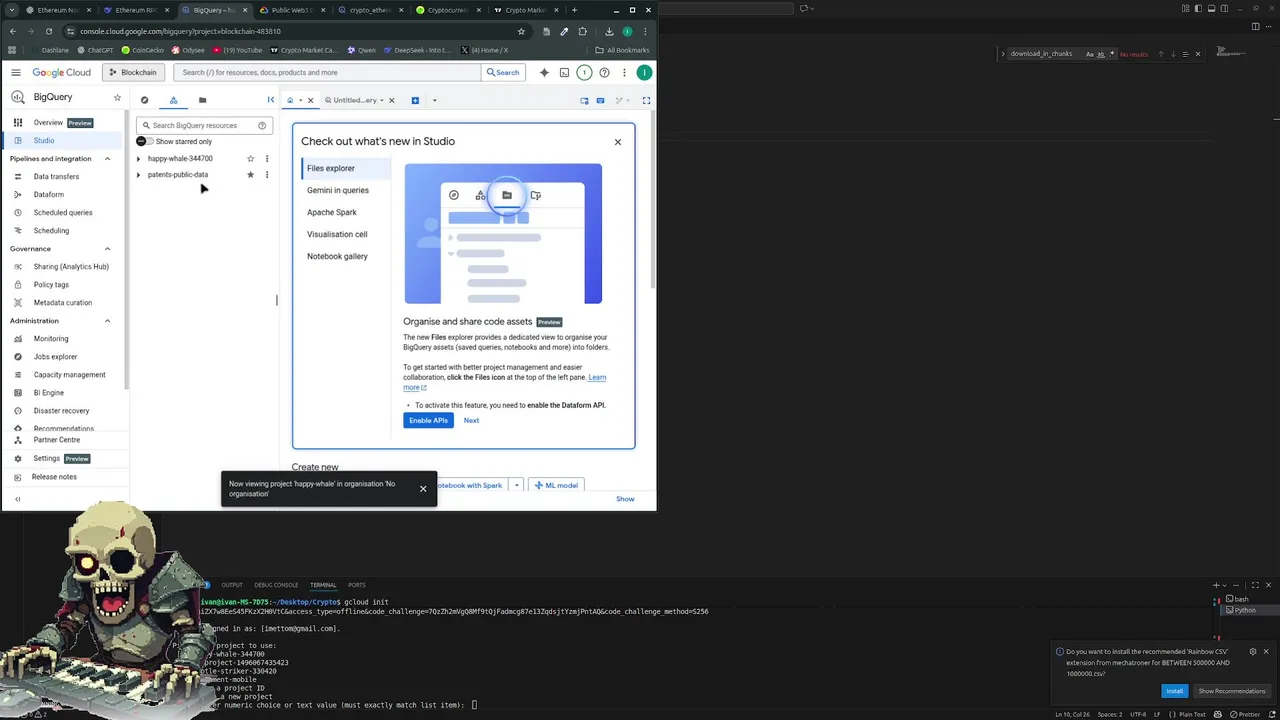The width and height of the screenshot is (1280, 720).
Task: Dismiss the 'Now viewing project' notification
Action: click(x=423, y=488)
